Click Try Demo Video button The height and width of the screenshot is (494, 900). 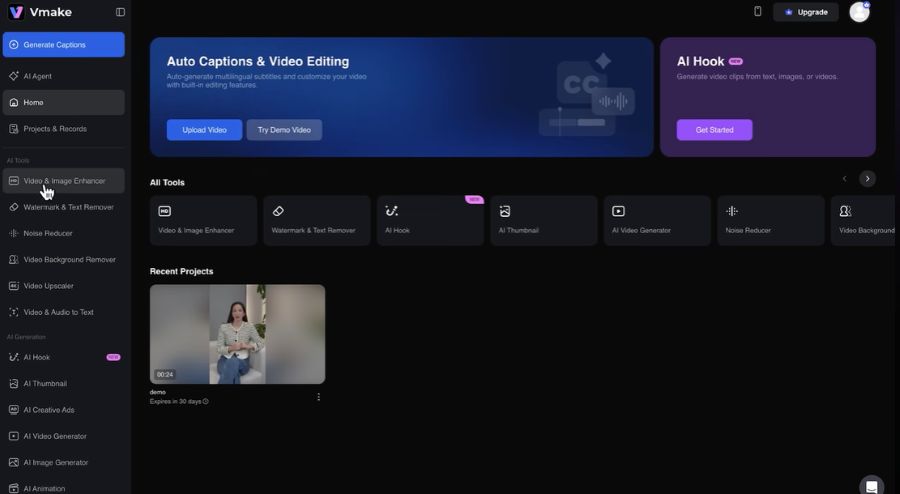[284, 130]
